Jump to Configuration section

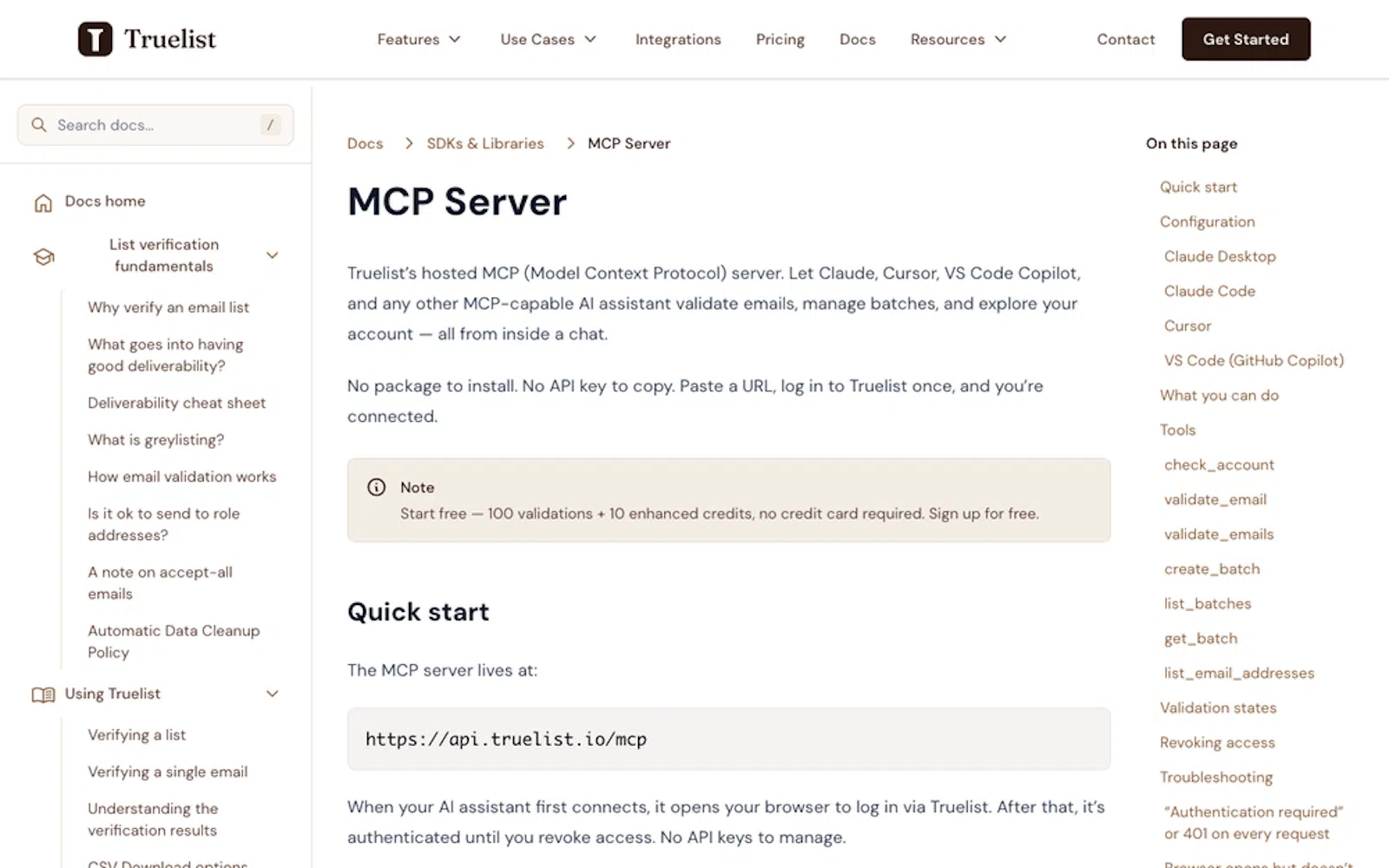pos(1207,221)
